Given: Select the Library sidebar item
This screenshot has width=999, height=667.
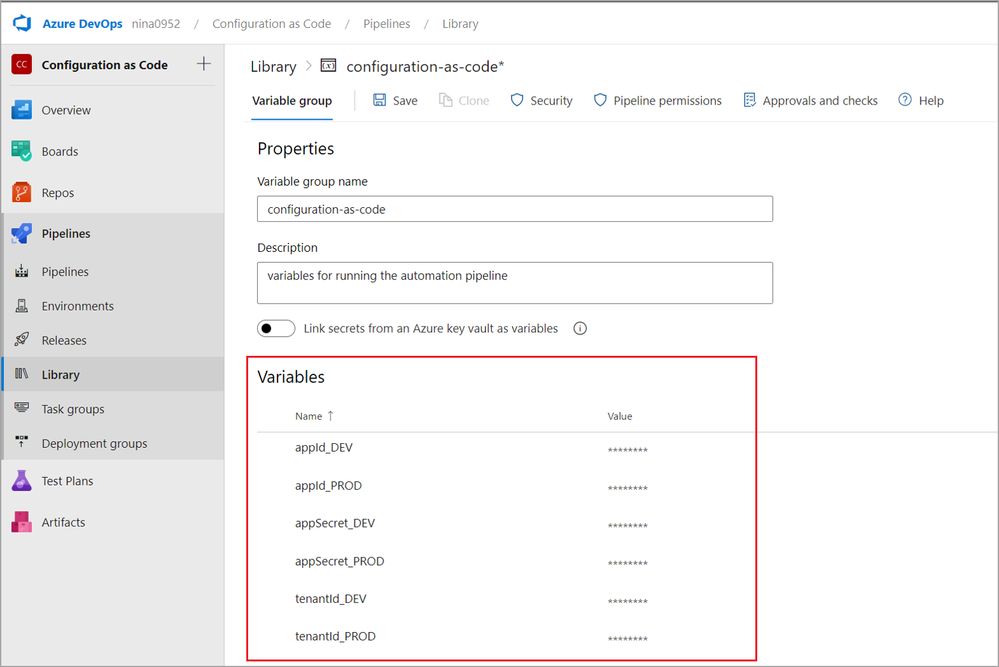Looking at the screenshot, I should 112,375.
